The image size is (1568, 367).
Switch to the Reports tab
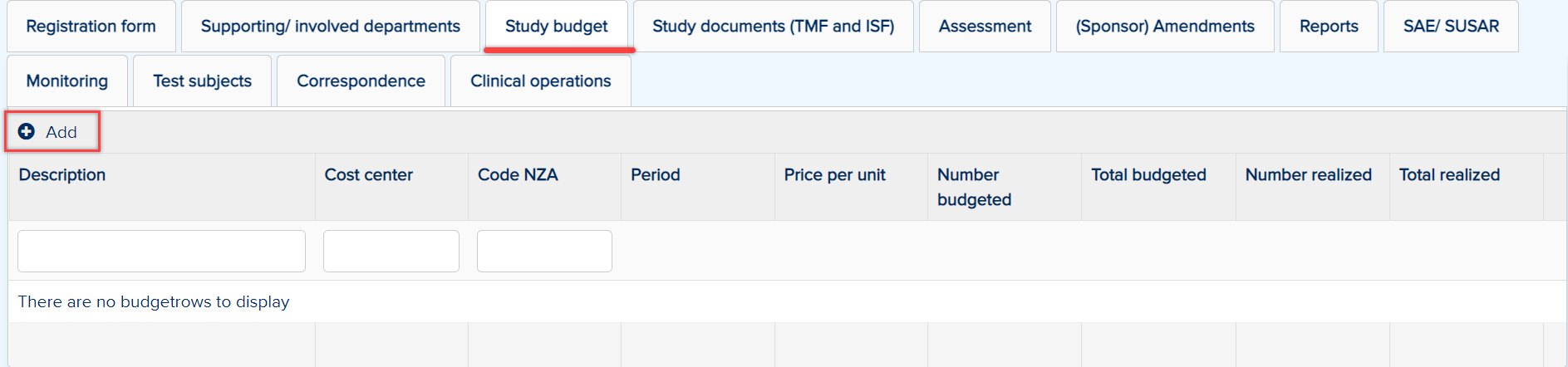coord(1329,27)
